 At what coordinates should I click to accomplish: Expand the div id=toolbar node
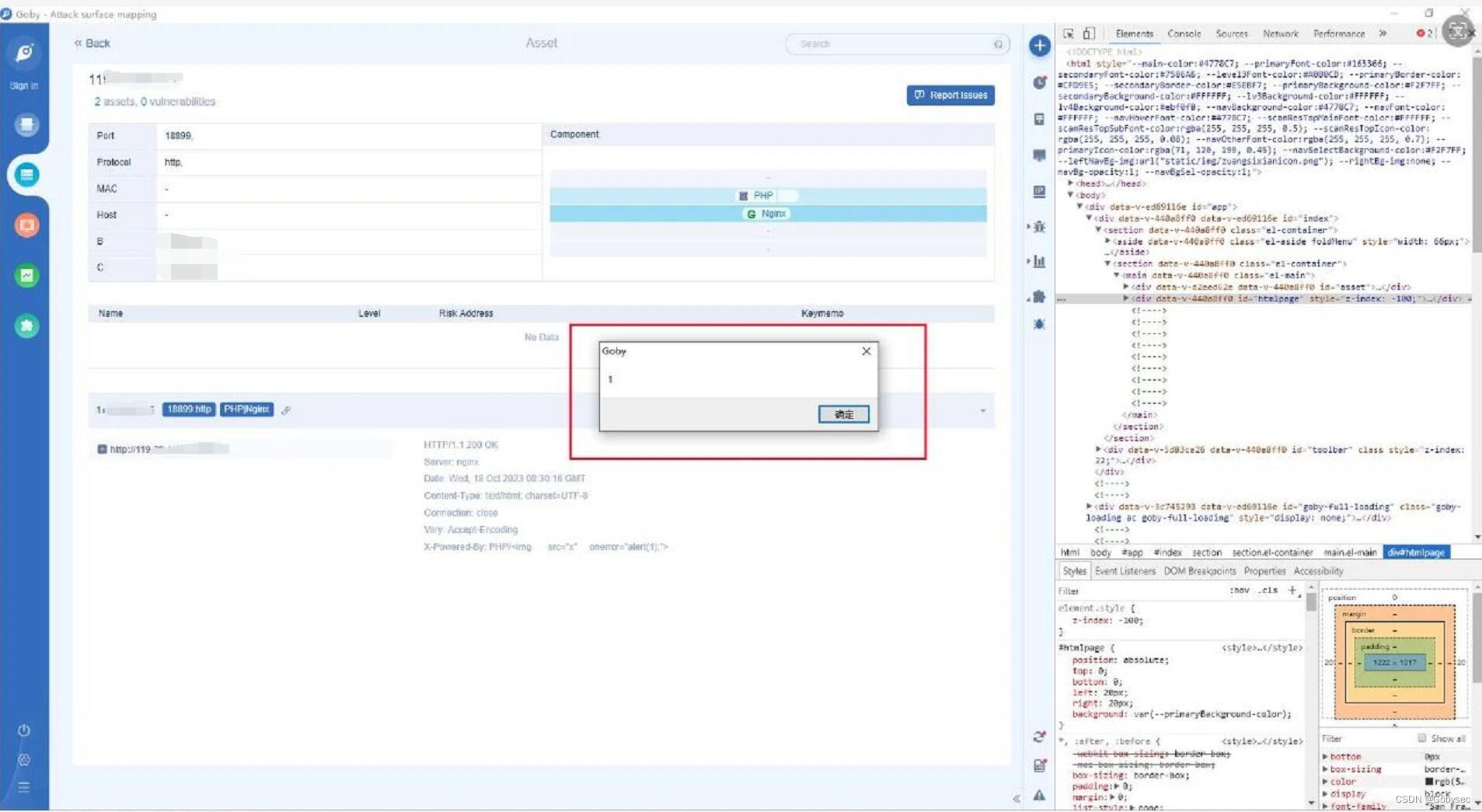click(1098, 450)
